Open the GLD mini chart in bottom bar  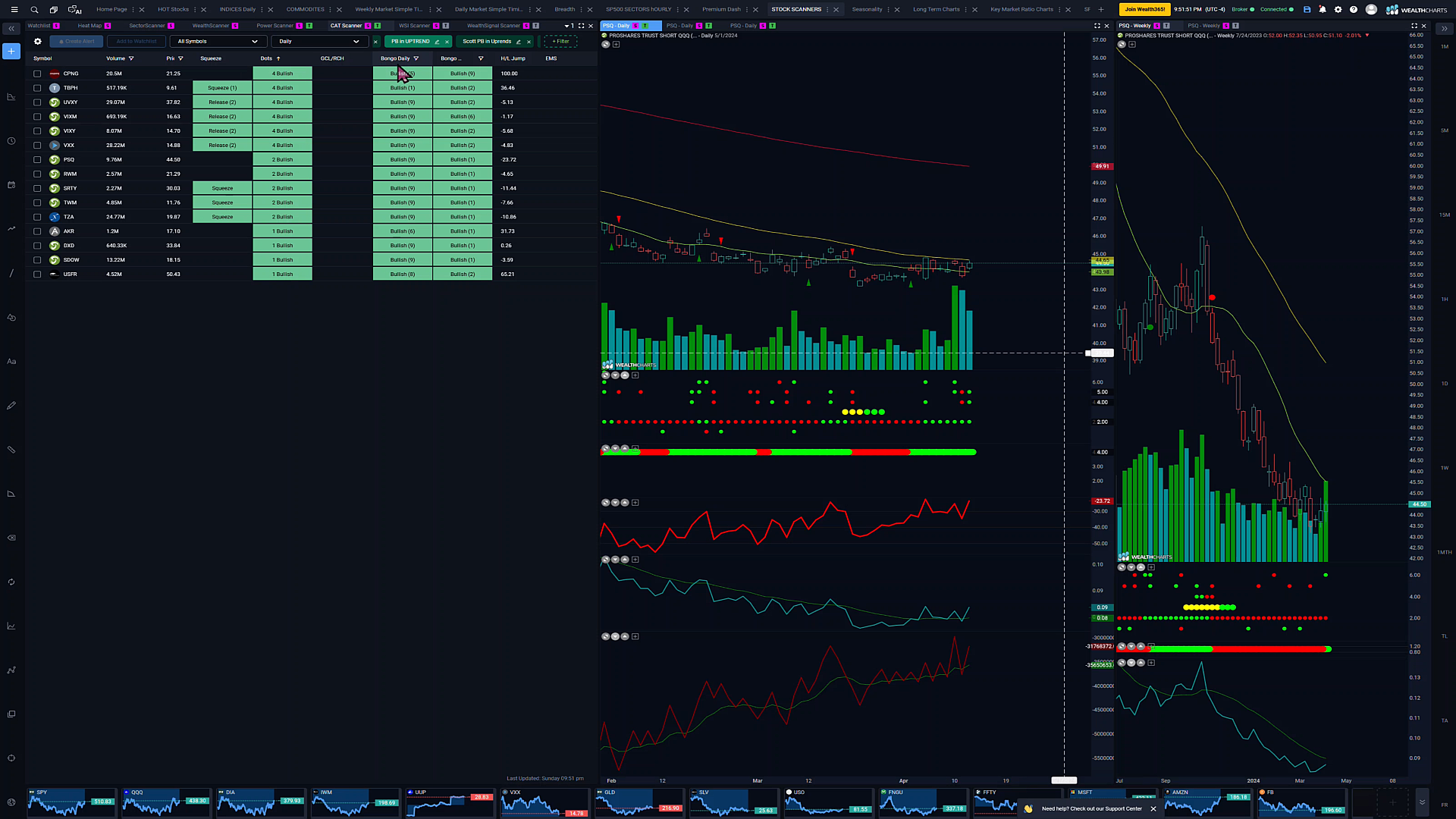click(639, 802)
